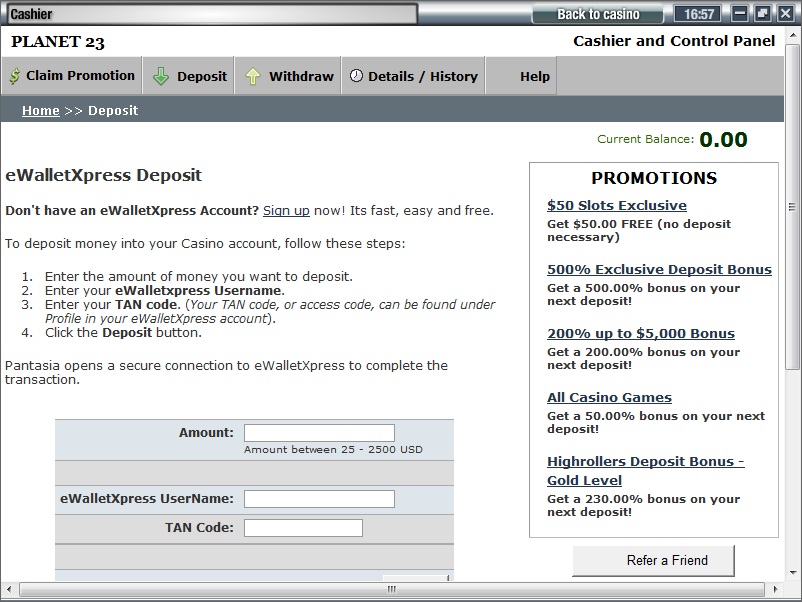802x602 pixels.
Task: Click the clock Details / History icon
Action: (x=356, y=76)
